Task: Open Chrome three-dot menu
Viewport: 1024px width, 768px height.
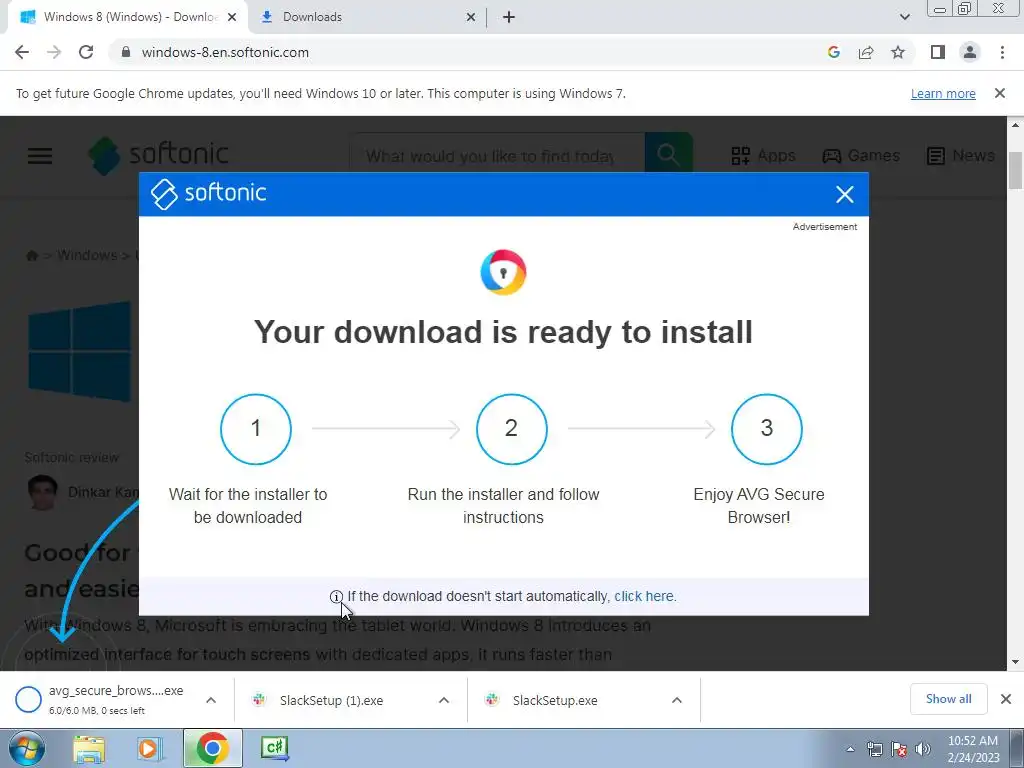Action: click(x=1002, y=52)
